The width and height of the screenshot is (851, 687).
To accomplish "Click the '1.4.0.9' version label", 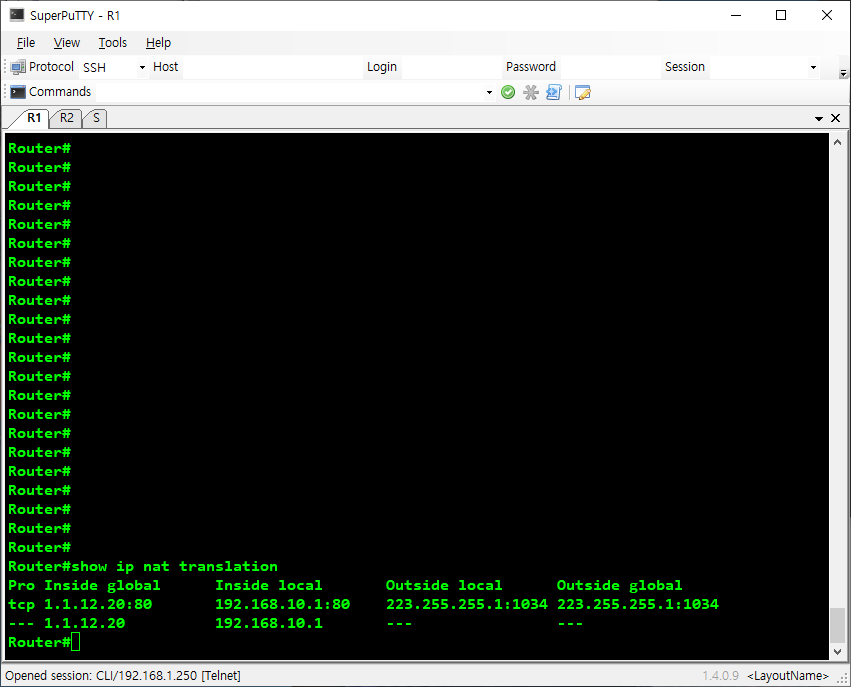I will coord(720,676).
